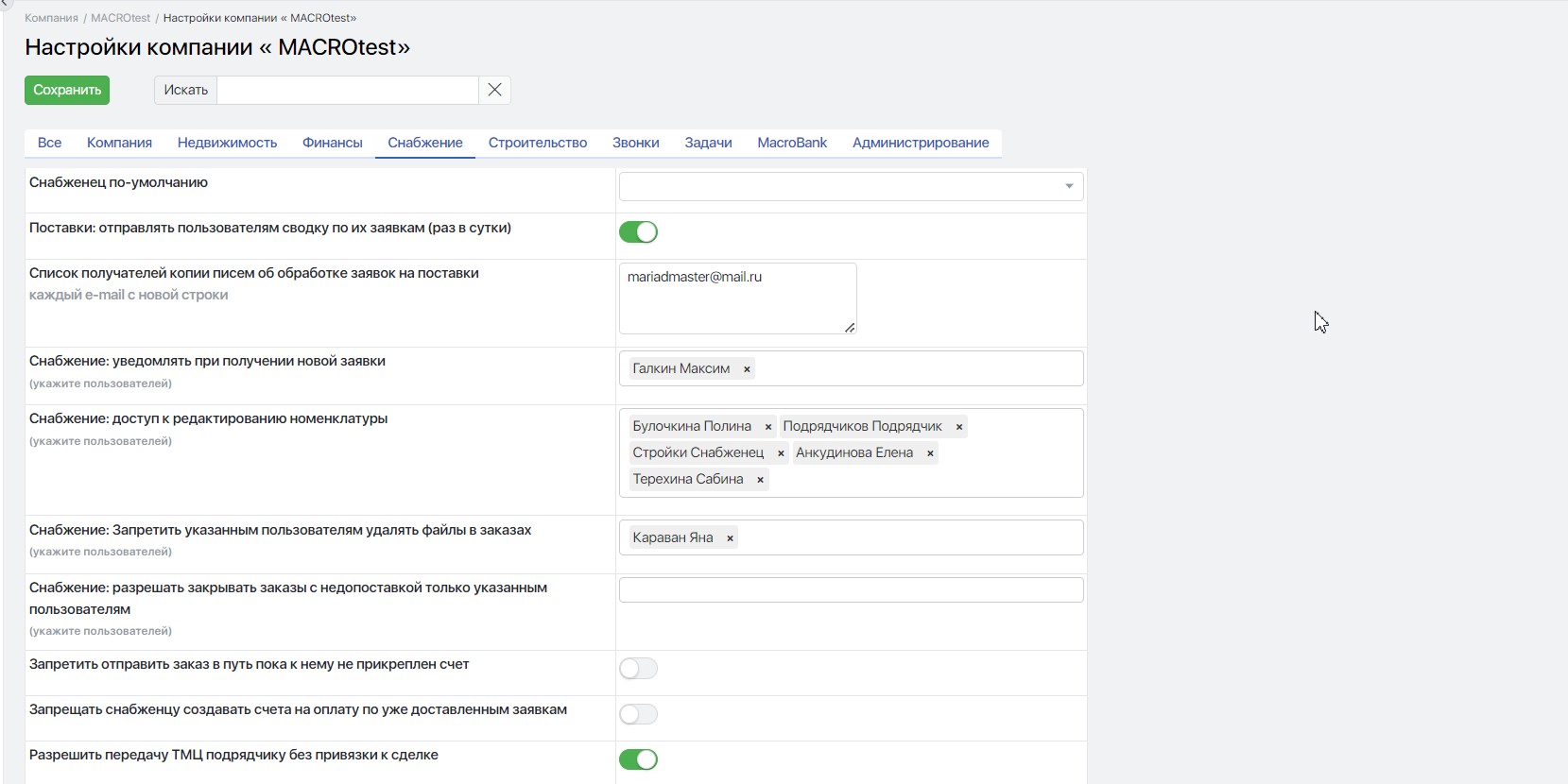Enable toggle forbidding invoices for delivered requests
Image resolution: width=1568 pixels, height=784 pixels.
(638, 714)
